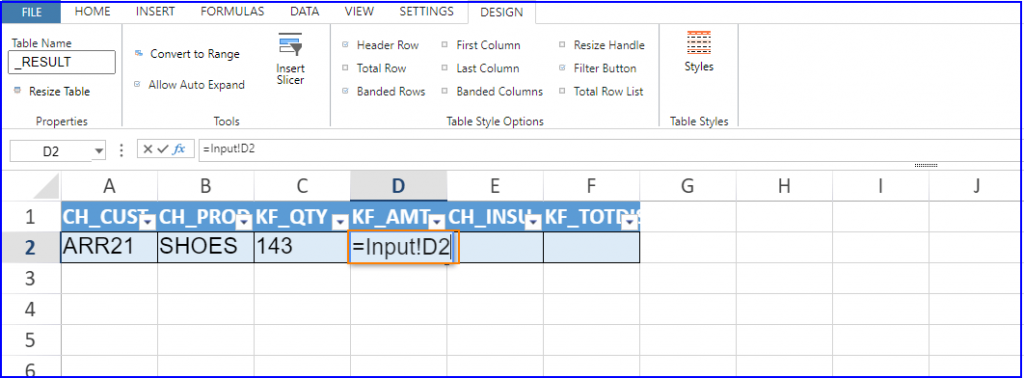
Task: Enable the Total Row checkbox
Action: click(345, 68)
